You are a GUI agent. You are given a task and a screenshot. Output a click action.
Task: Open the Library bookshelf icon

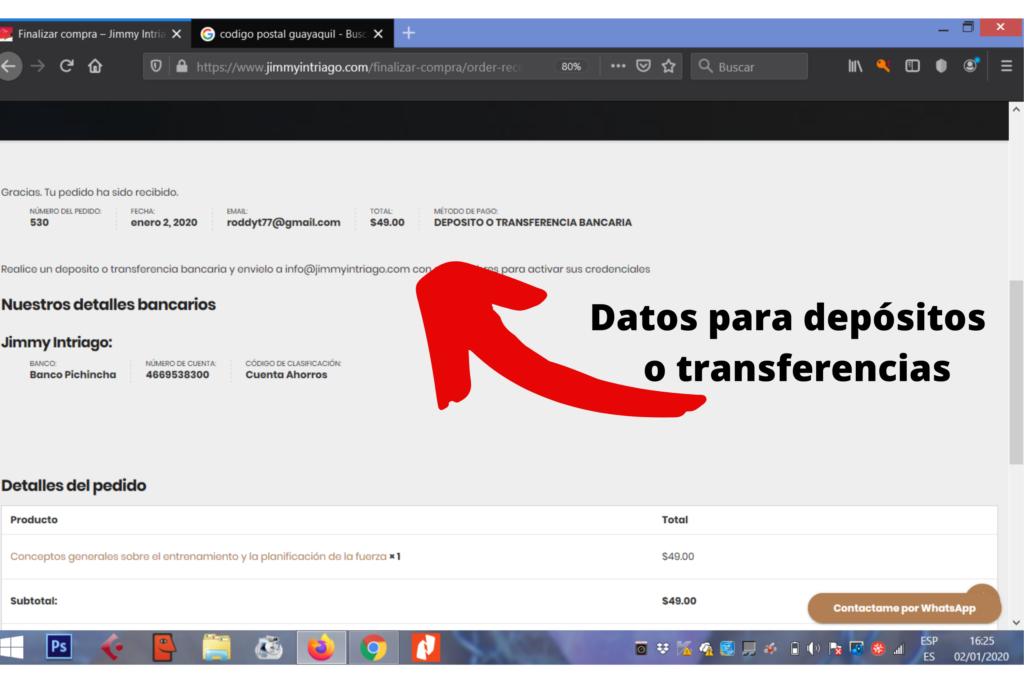tap(855, 66)
